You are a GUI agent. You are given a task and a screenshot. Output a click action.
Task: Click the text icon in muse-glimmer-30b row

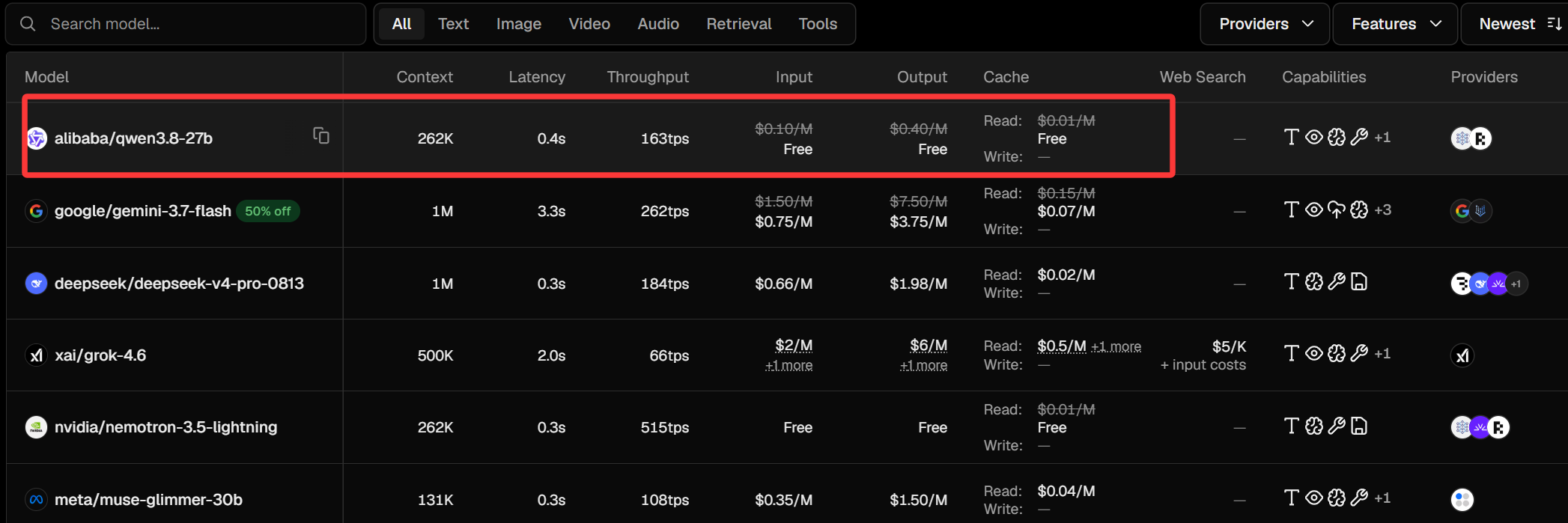click(1291, 498)
